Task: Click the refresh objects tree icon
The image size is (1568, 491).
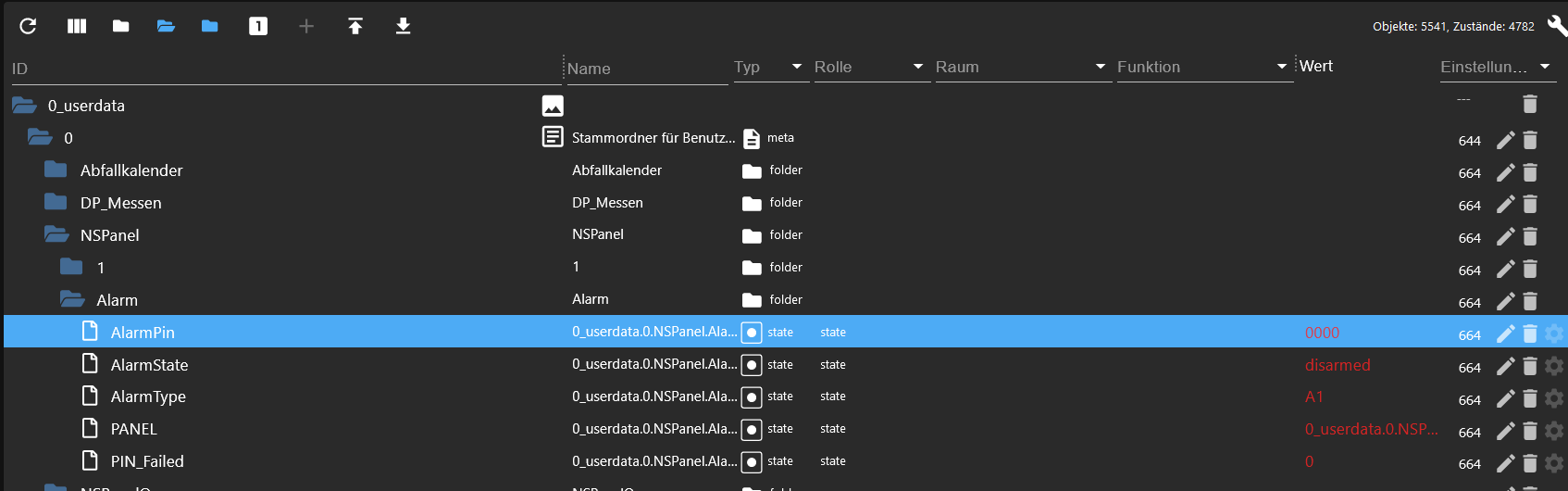Action: pos(28,26)
